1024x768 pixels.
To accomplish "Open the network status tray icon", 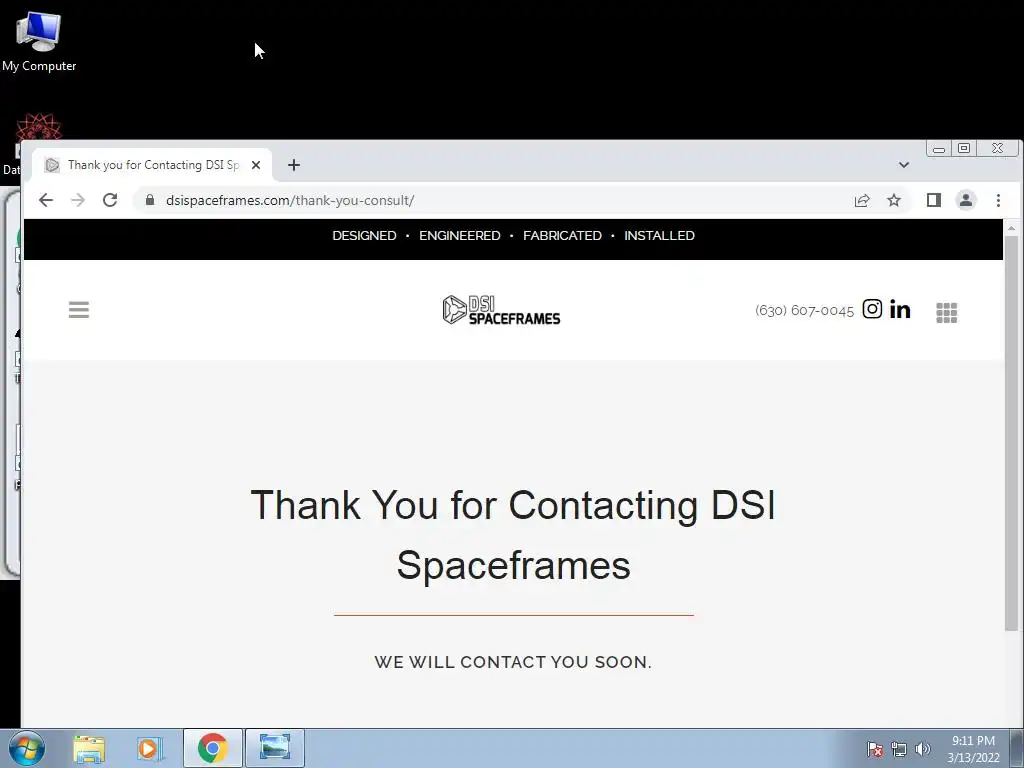I will (x=899, y=749).
